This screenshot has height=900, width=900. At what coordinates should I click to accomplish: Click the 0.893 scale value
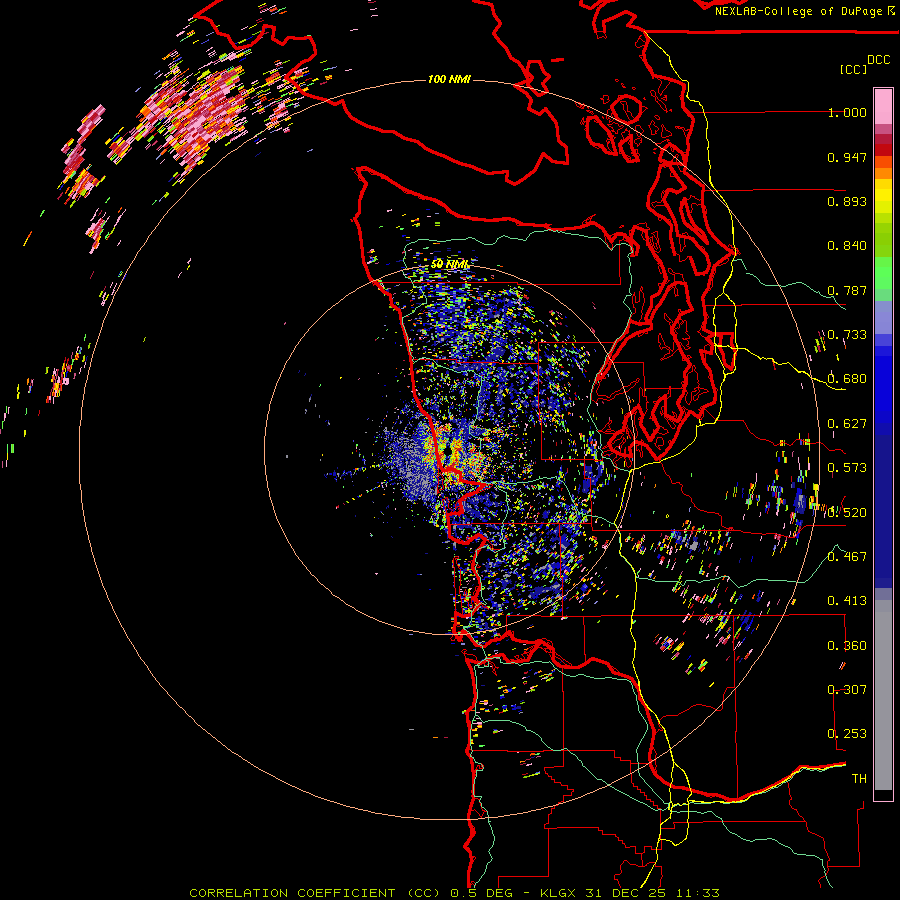point(847,201)
